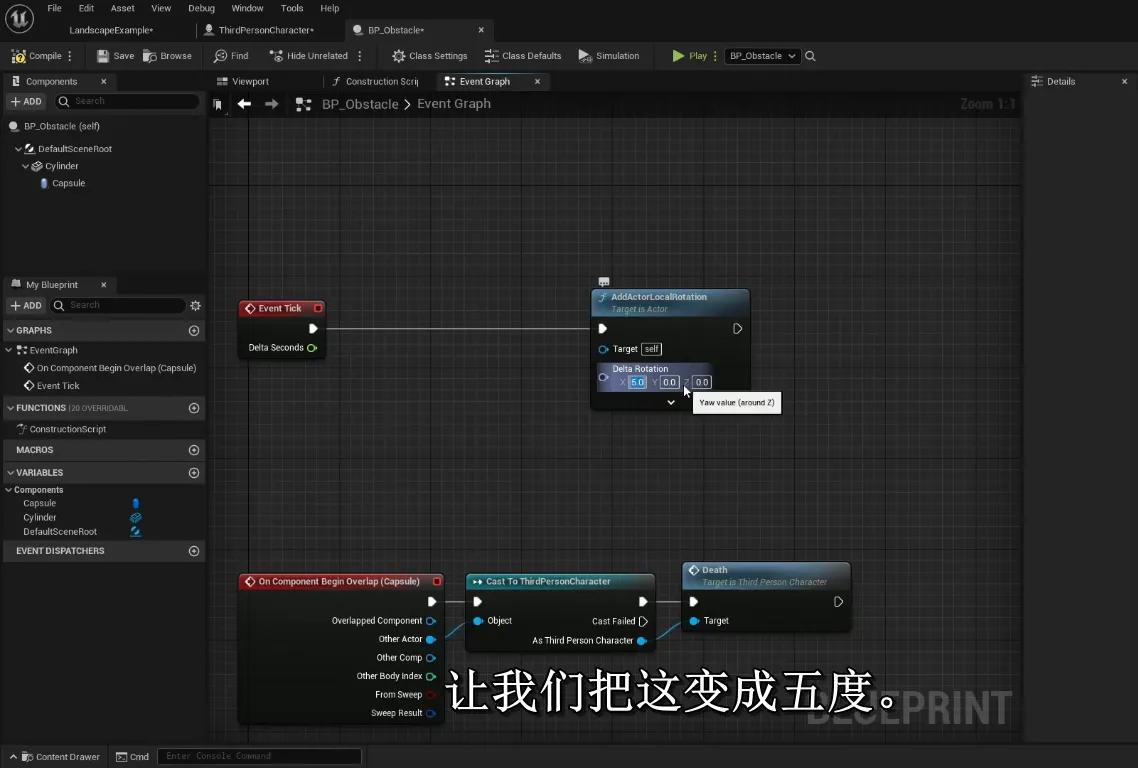Select the X rotation value field on AddActorLocalRotation
This screenshot has width=1138, height=768.
tap(637, 382)
